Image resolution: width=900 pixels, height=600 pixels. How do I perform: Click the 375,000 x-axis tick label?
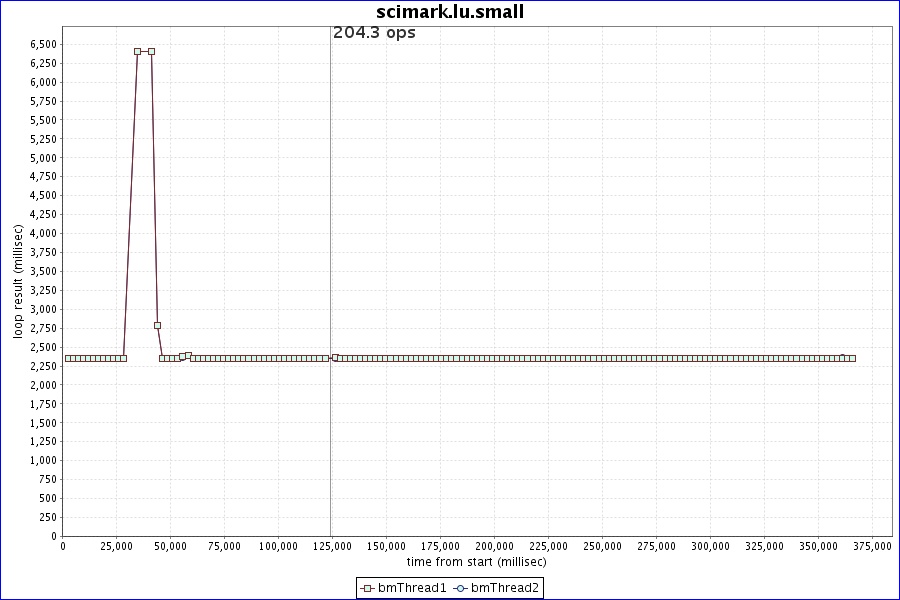[x=871, y=546]
